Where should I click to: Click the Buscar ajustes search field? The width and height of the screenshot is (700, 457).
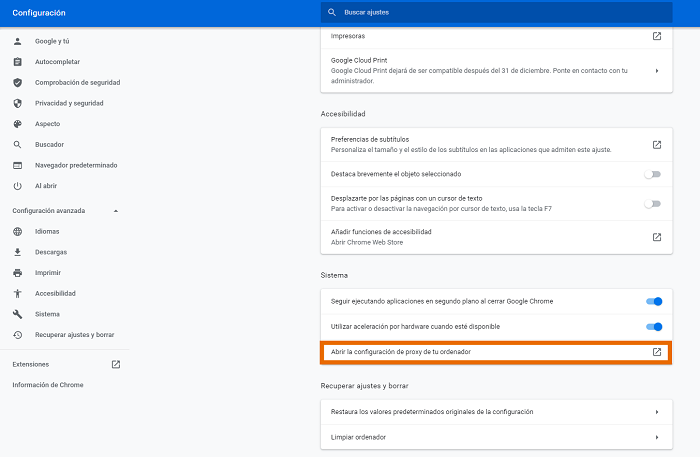500,12
